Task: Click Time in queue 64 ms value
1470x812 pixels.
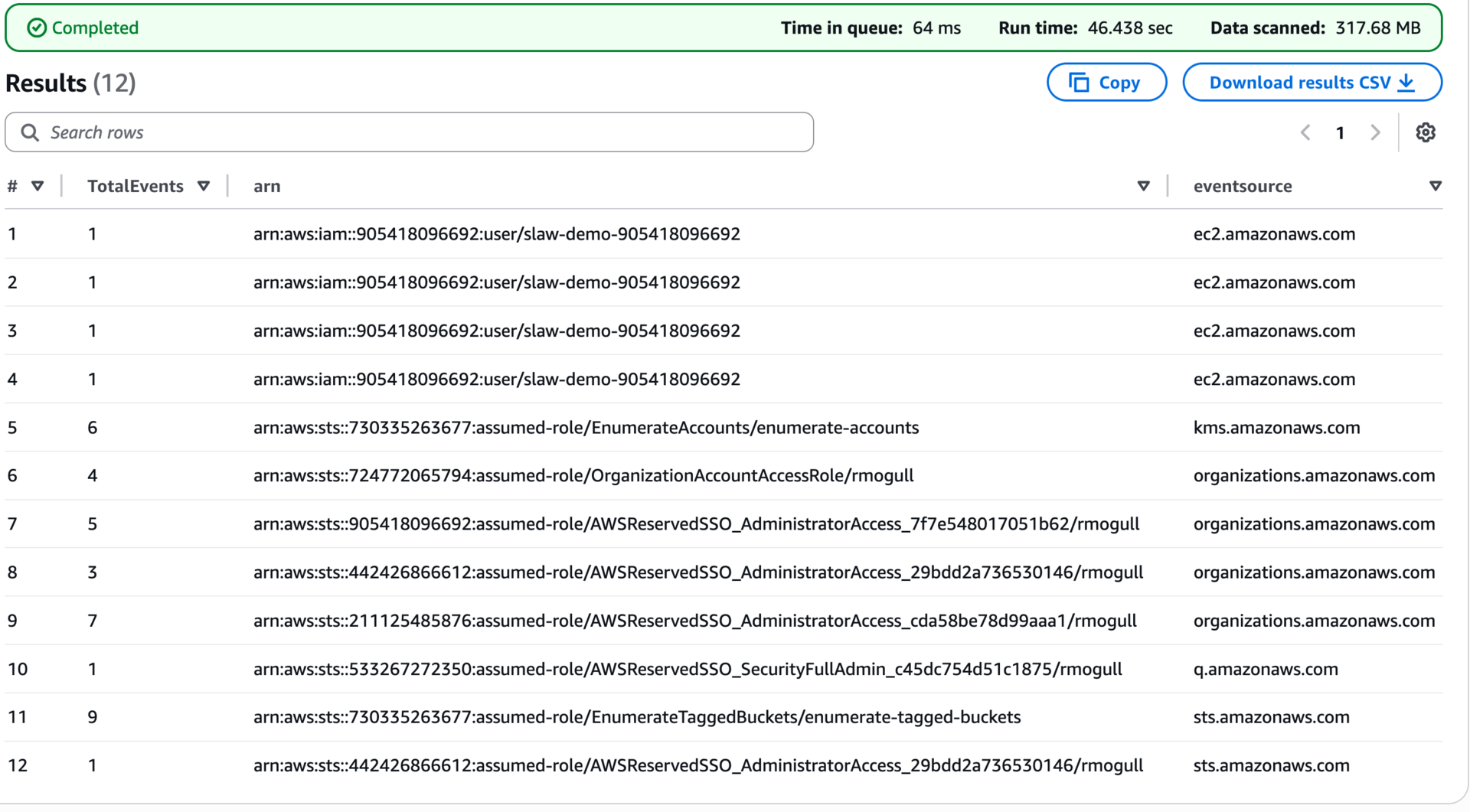Action: coord(936,28)
